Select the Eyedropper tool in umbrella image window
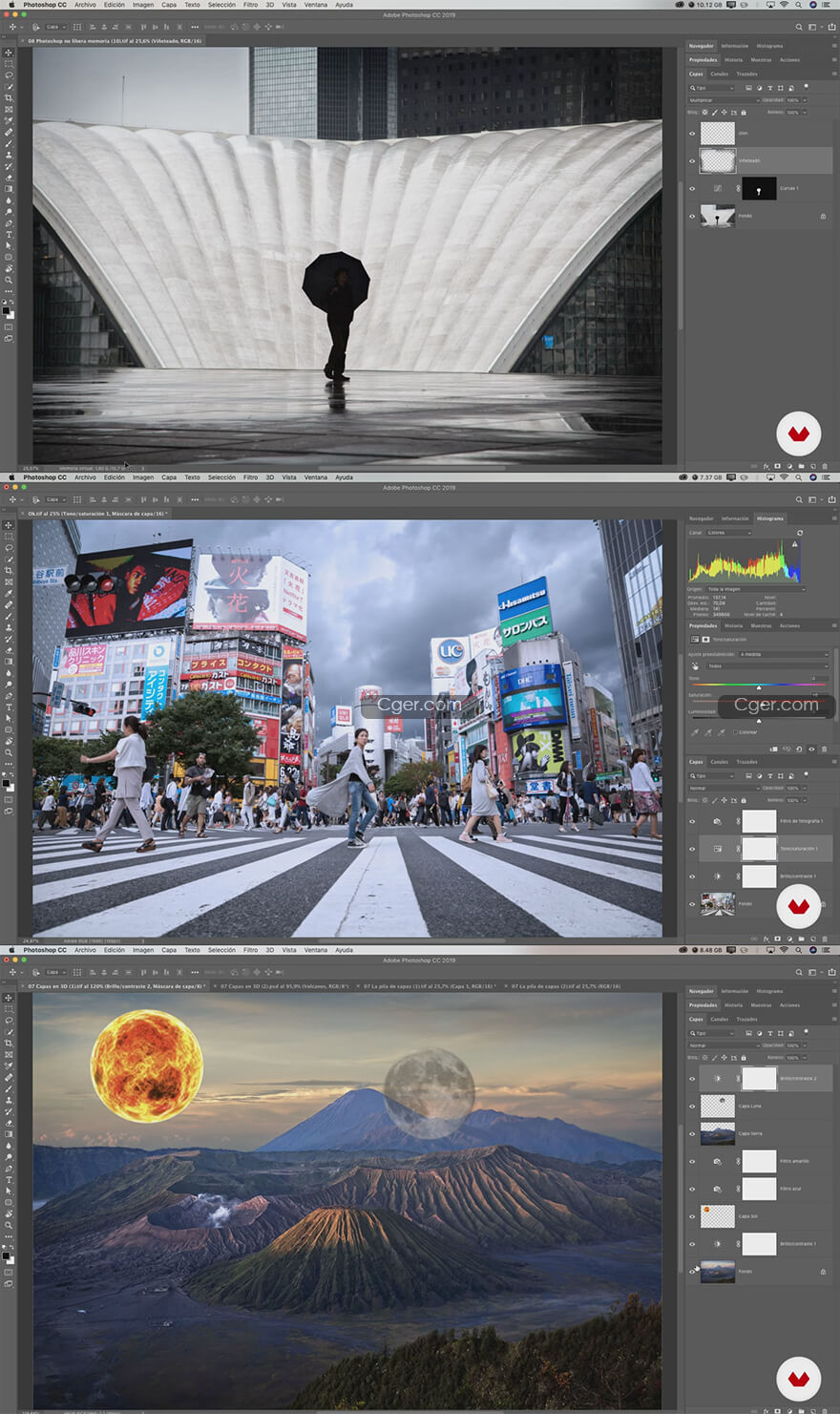 [9, 120]
